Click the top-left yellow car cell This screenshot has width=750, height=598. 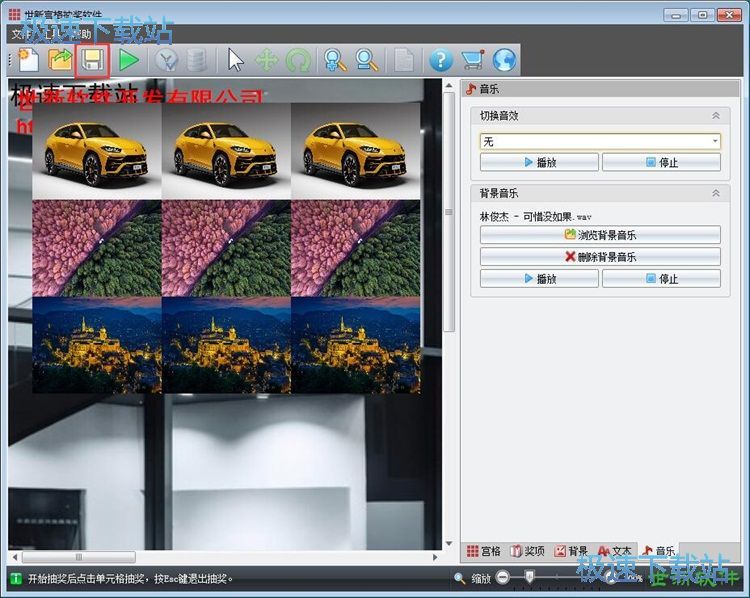tap(97, 151)
